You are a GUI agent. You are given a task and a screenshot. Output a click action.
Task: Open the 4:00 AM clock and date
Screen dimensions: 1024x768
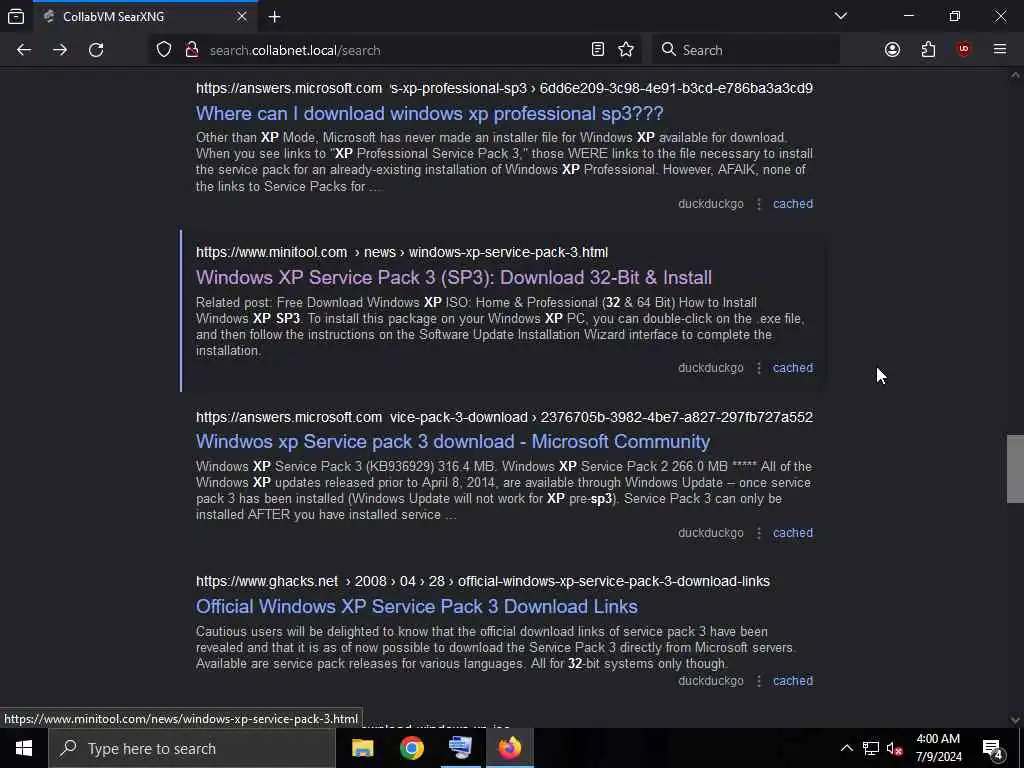tap(938, 748)
